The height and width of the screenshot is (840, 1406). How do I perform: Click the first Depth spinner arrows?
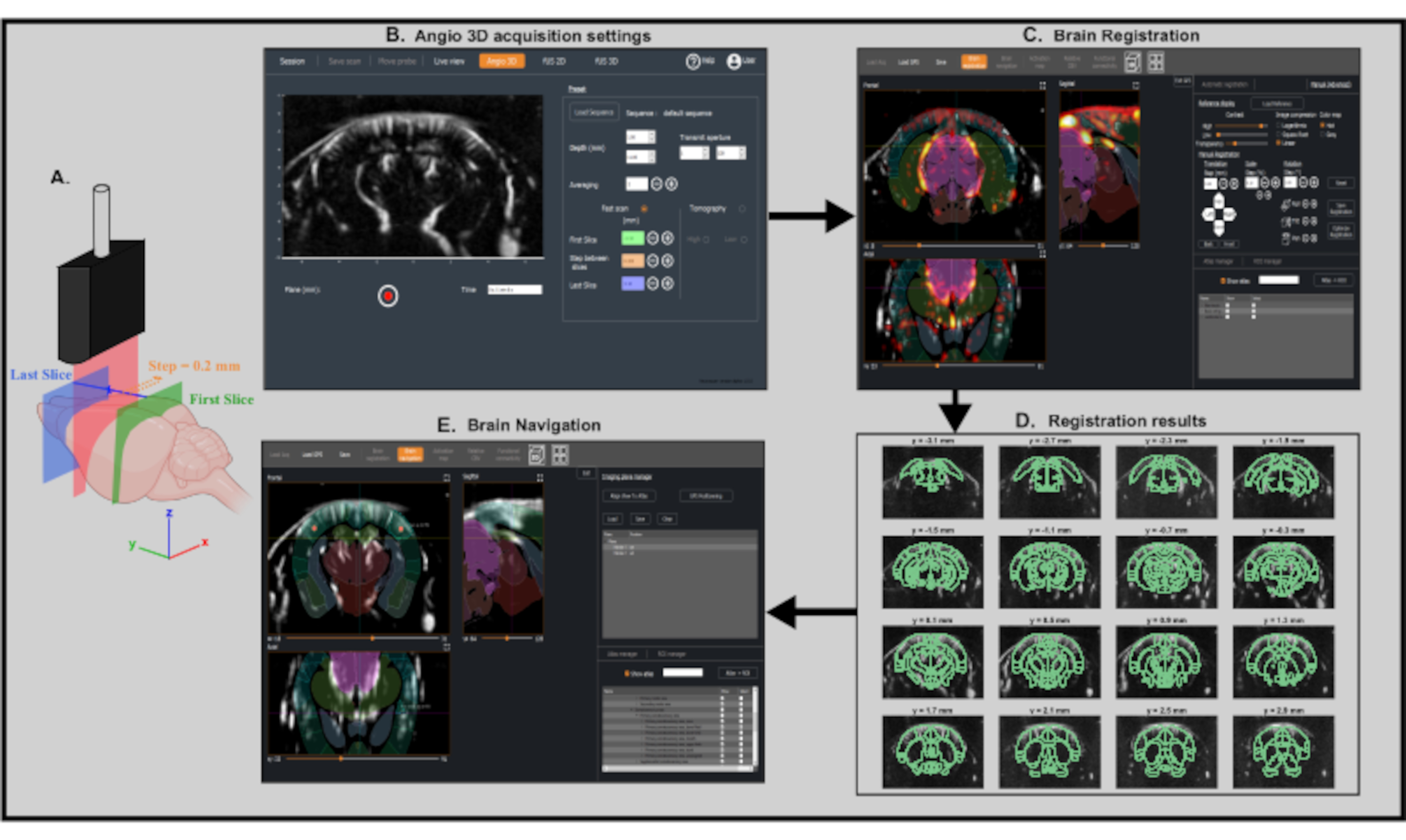coord(651,136)
